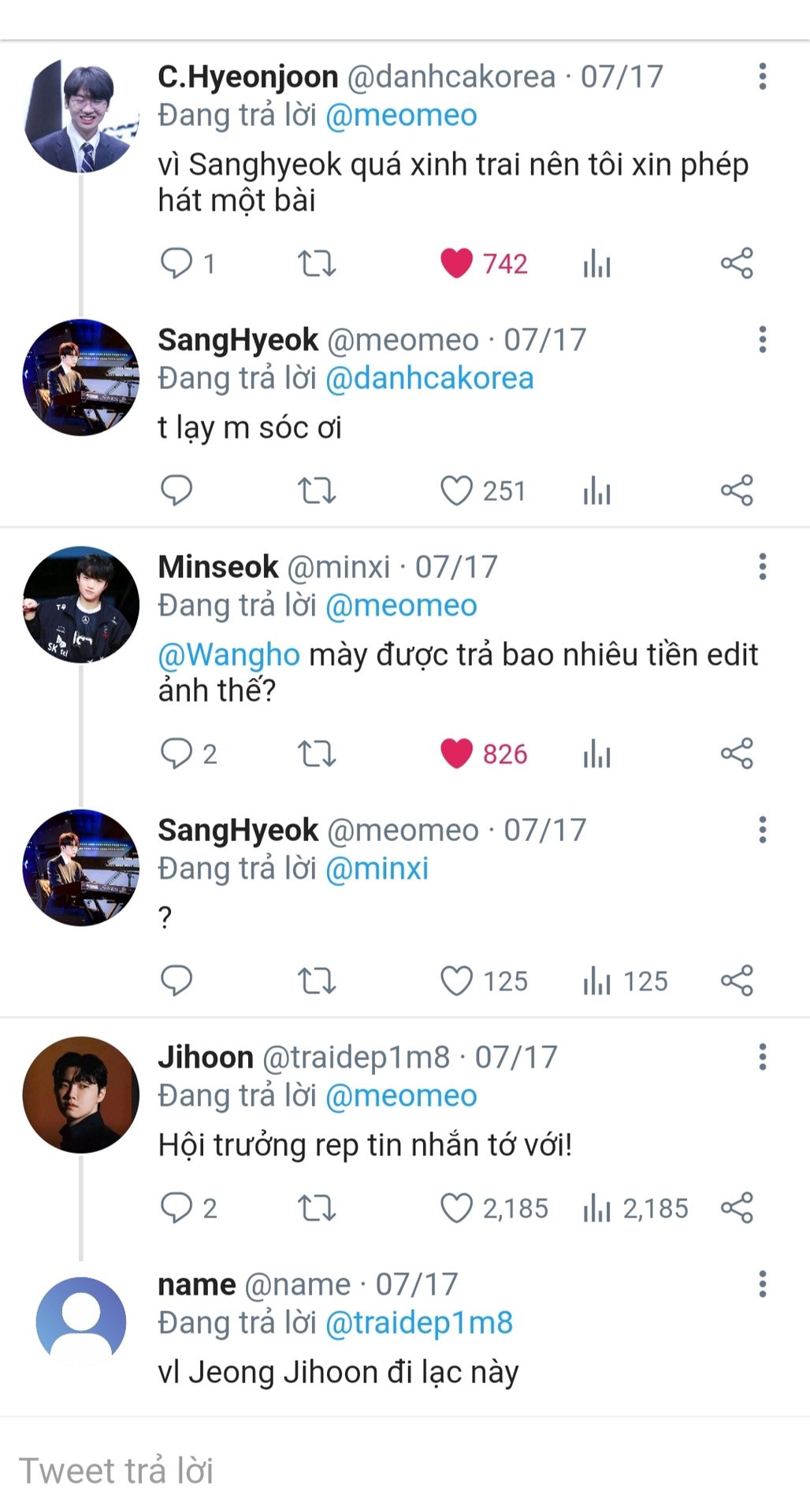Open more options for C.Hyeonjoon's tweet

[762, 76]
